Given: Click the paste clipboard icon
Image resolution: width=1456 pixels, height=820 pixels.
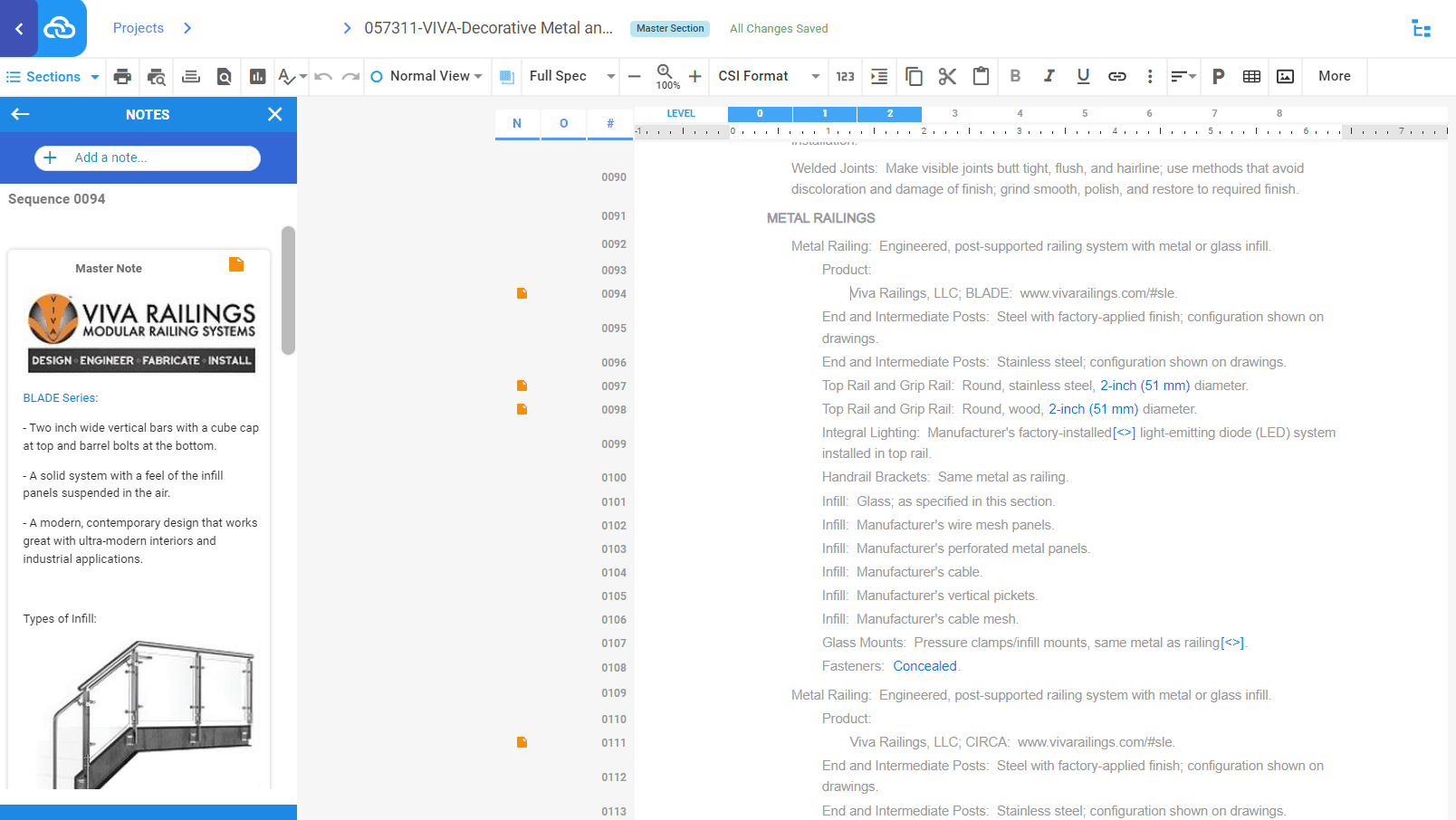Looking at the screenshot, I should click(x=981, y=77).
